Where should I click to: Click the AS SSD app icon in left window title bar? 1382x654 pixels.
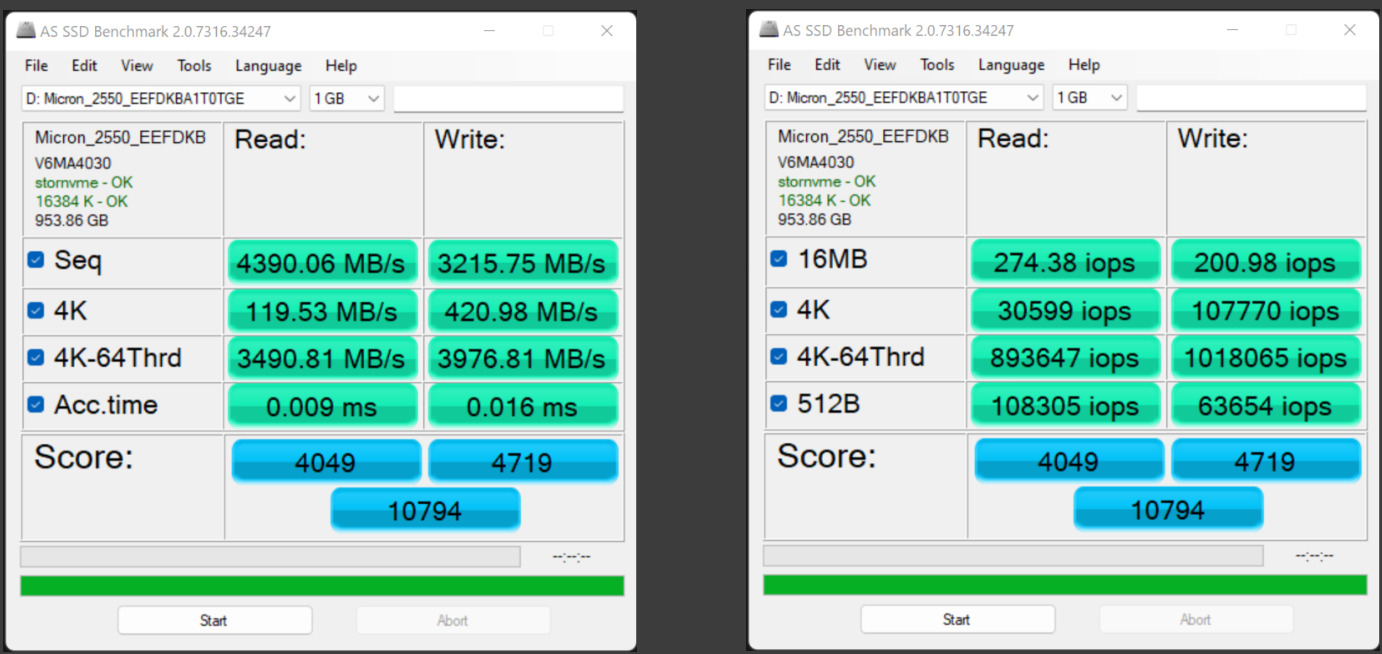coord(26,31)
